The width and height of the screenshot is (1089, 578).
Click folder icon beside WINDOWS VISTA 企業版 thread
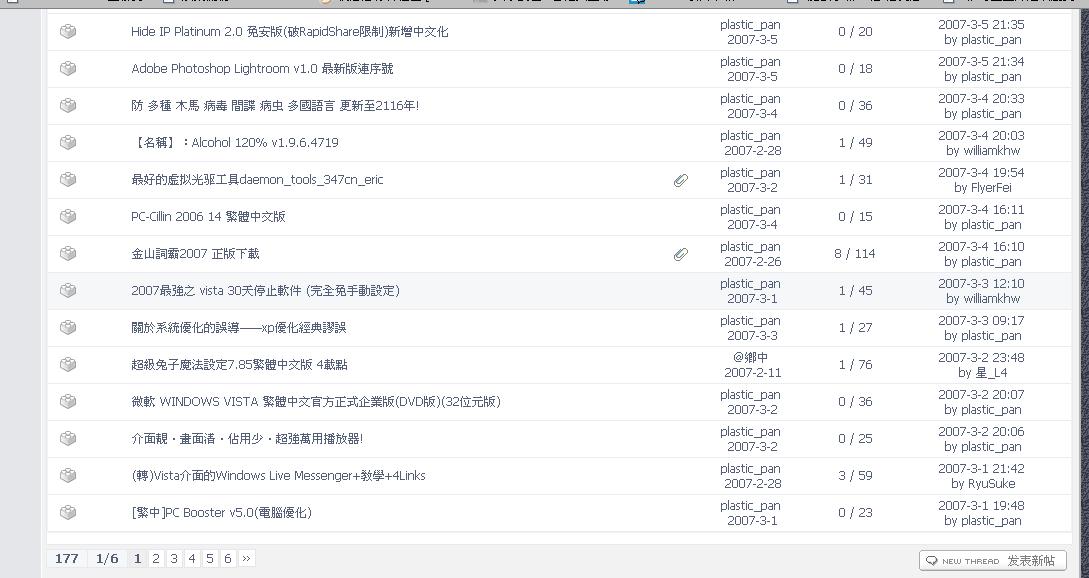(67, 402)
